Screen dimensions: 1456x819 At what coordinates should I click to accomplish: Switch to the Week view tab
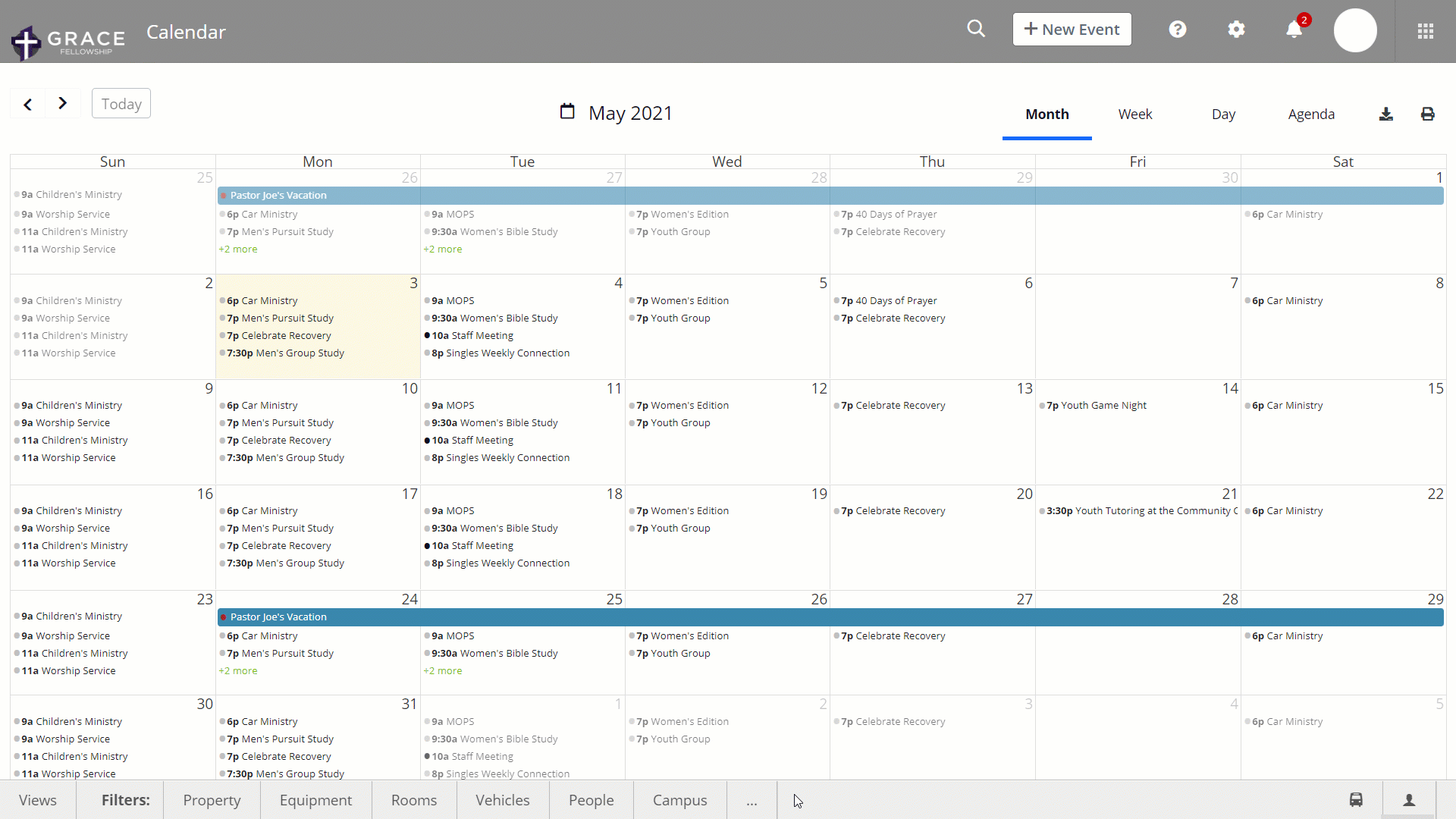(1134, 115)
